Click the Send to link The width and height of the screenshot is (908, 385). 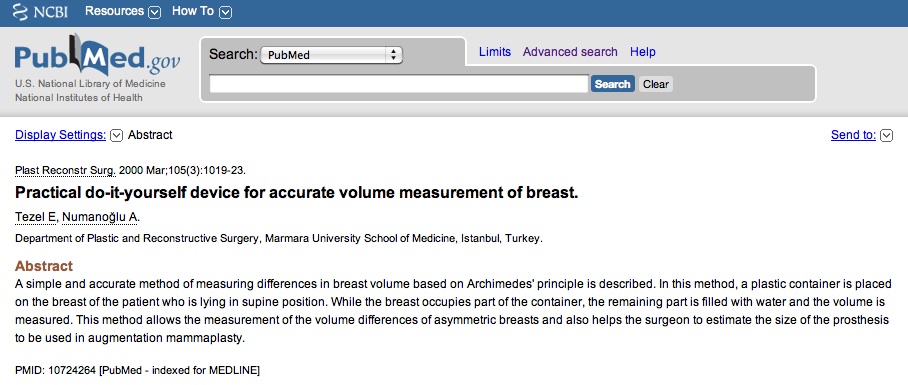(x=853, y=135)
